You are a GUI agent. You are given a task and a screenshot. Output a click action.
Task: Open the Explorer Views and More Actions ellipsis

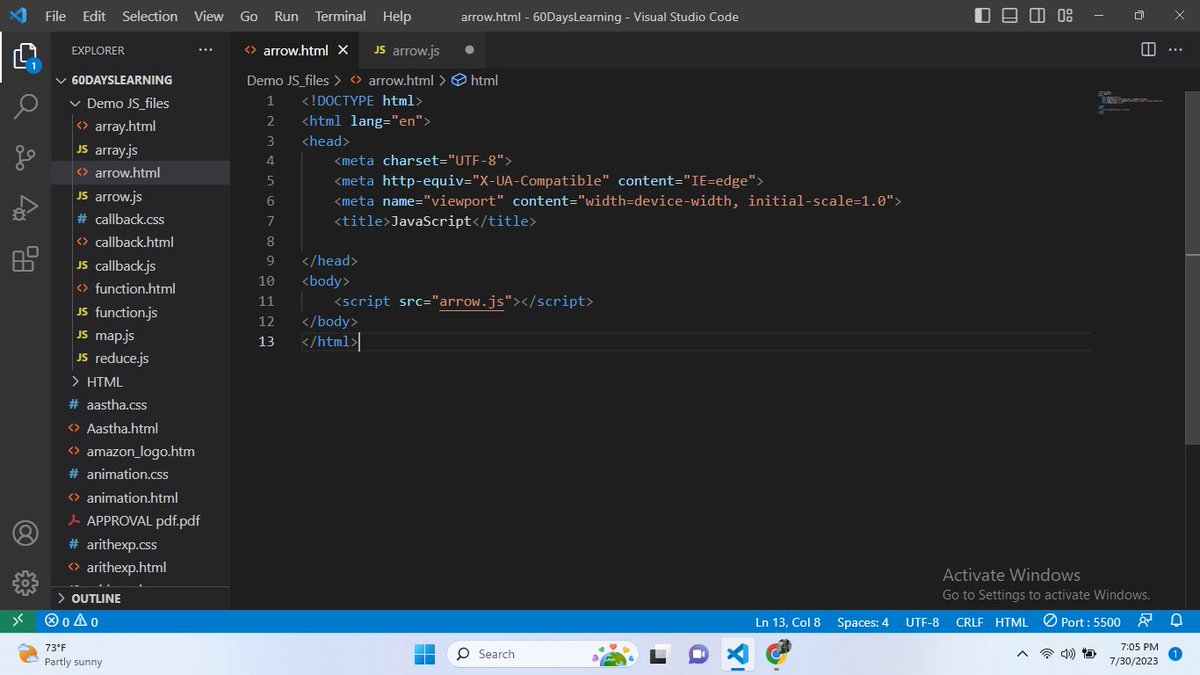205,50
